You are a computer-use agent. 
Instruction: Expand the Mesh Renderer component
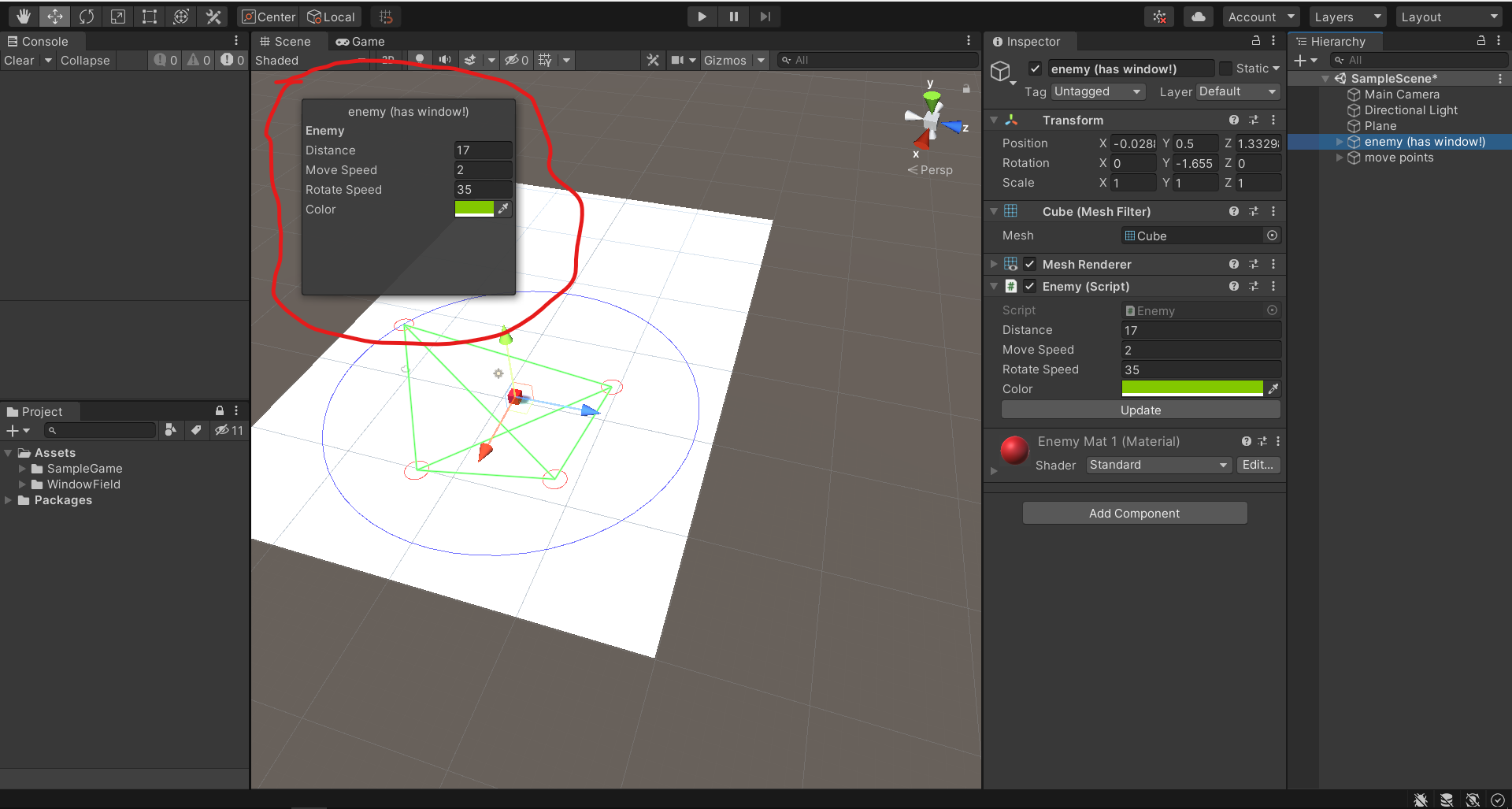click(994, 264)
